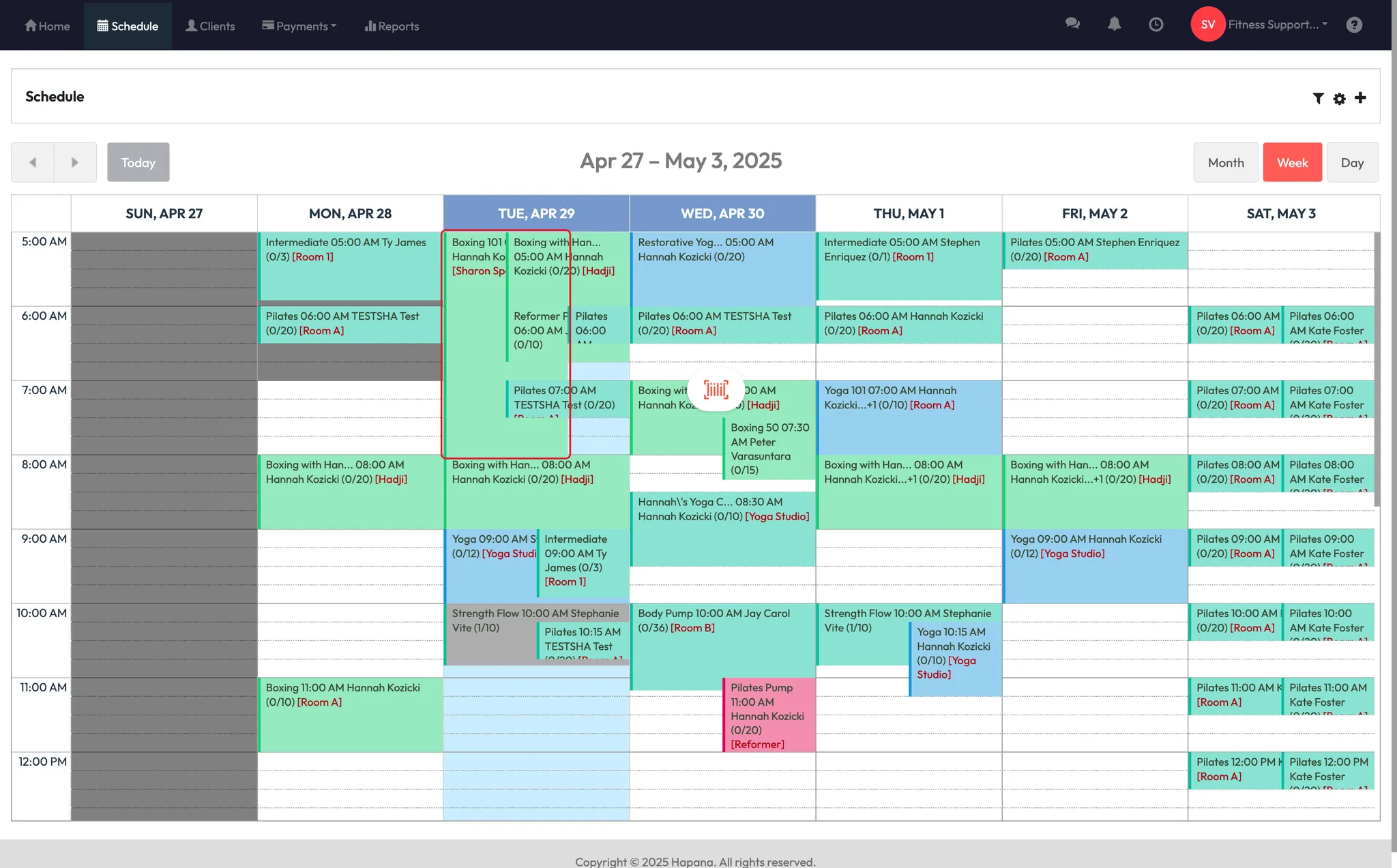Open the Clients tab
This screenshot has height=868, width=1397.
point(210,26)
